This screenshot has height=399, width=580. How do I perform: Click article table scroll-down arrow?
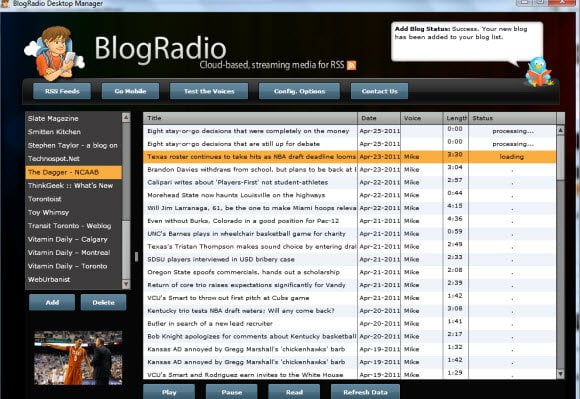point(560,374)
